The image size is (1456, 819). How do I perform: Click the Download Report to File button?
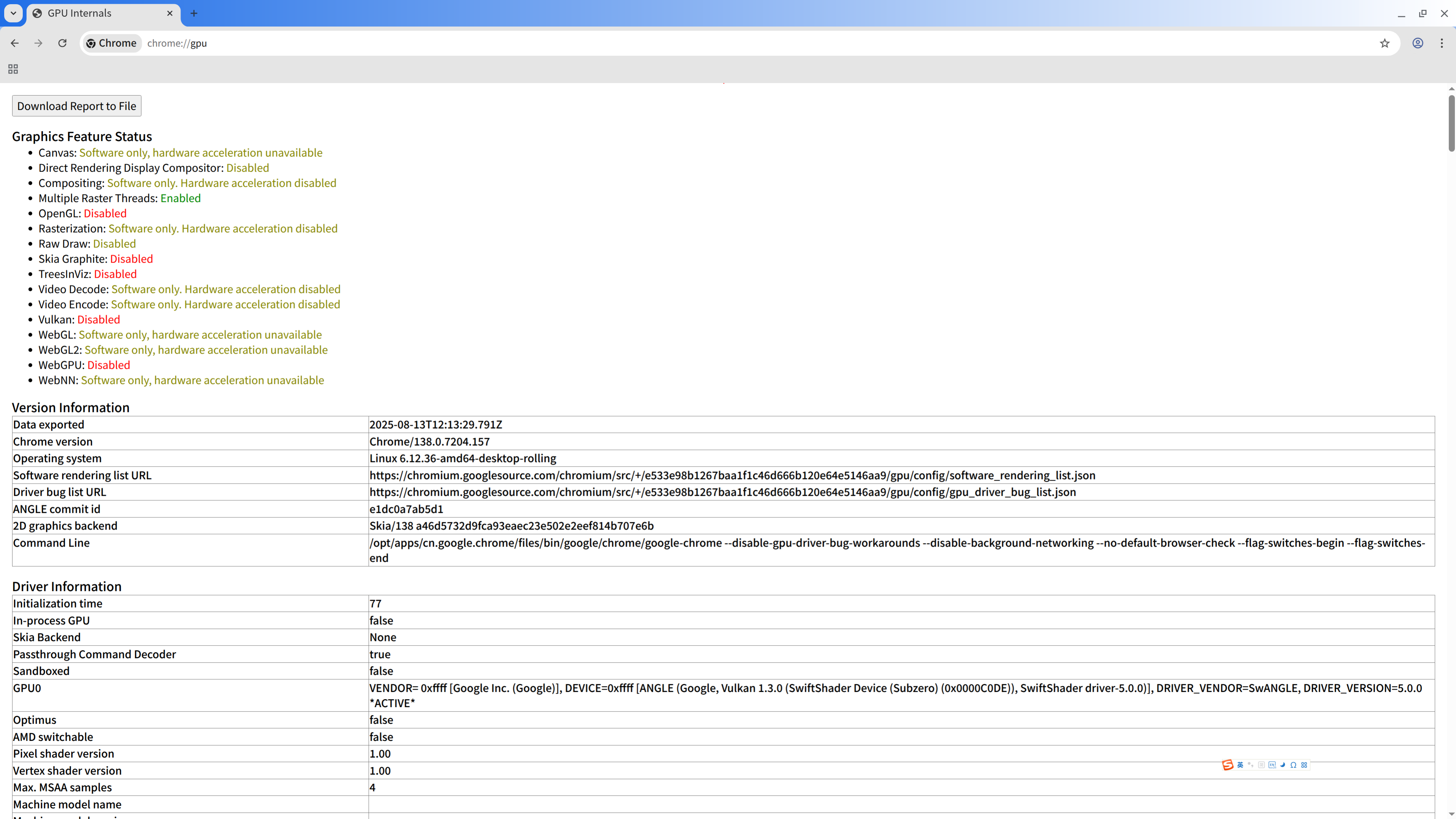click(x=76, y=106)
